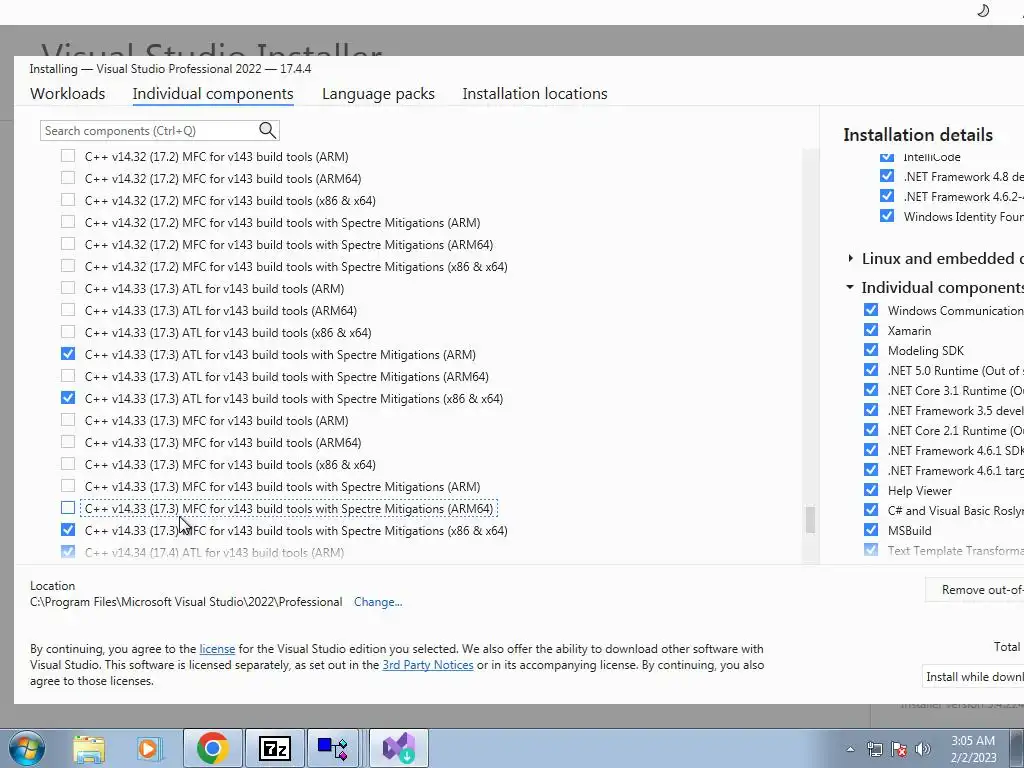The width and height of the screenshot is (1024, 768).
Task: Check v14.33 MFC with Spectre Mitigations (ARM64)
Action: (68, 508)
